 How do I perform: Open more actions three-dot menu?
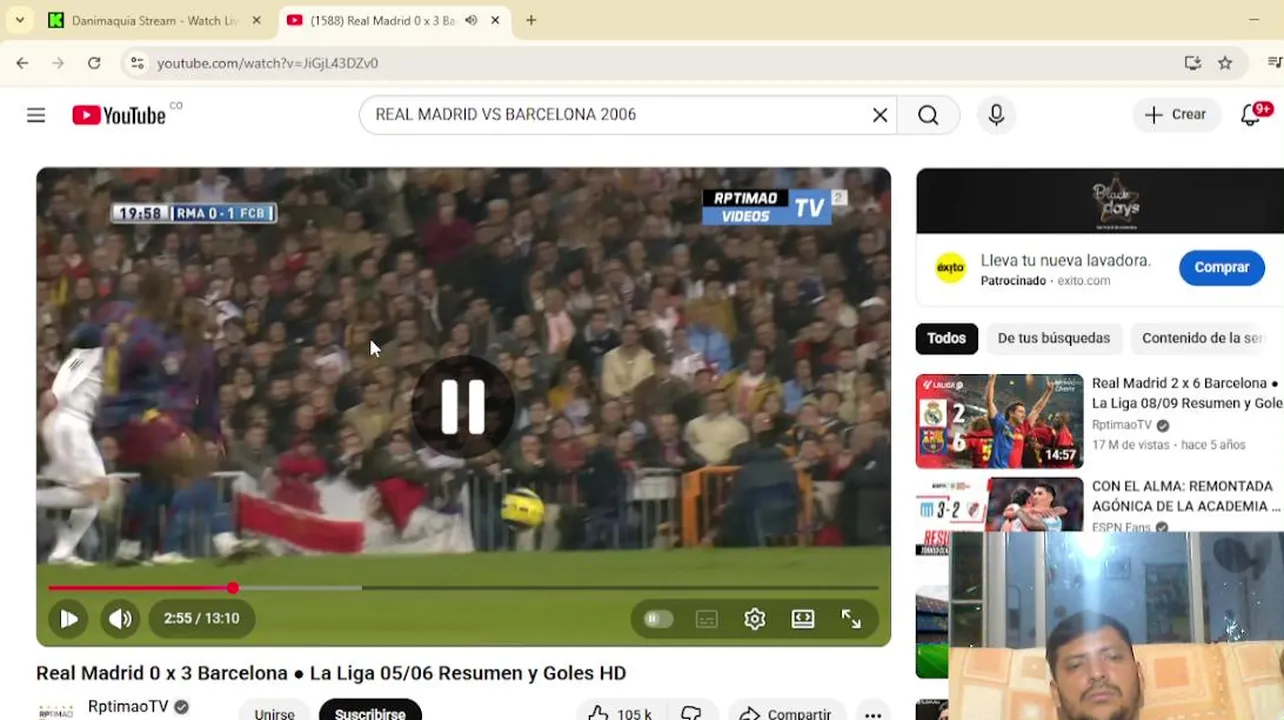pyautogui.click(x=873, y=714)
